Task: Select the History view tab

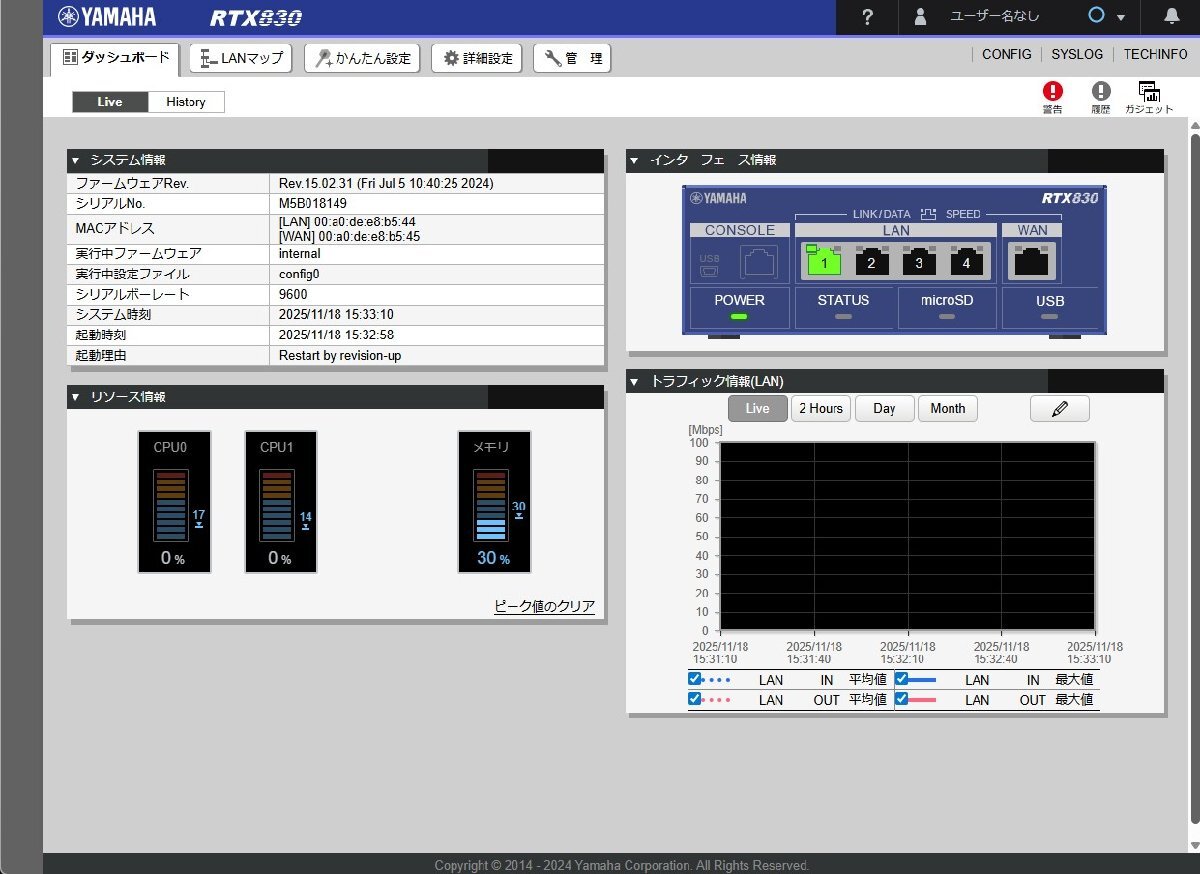Action: click(186, 102)
